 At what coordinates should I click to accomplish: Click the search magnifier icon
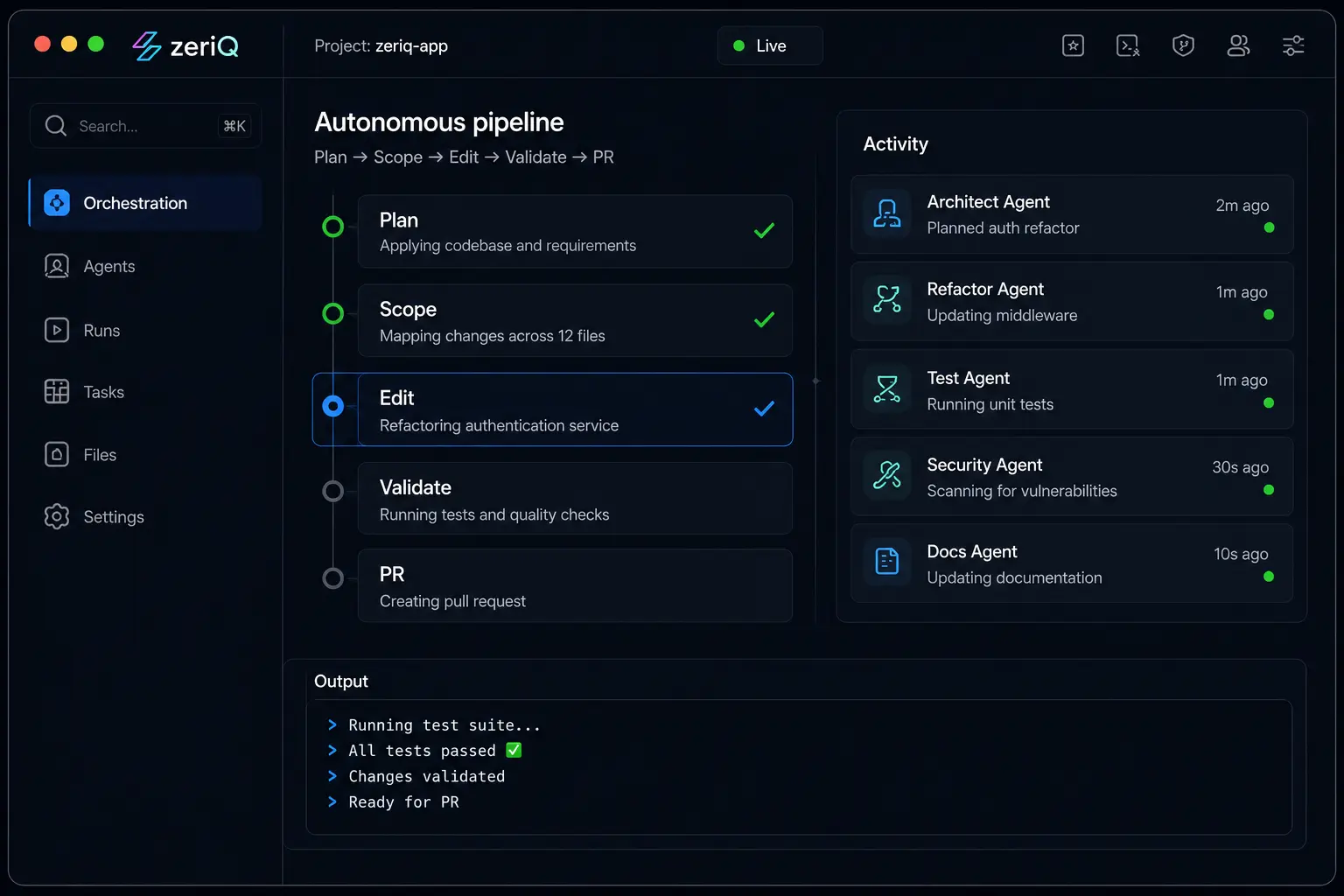[56, 126]
